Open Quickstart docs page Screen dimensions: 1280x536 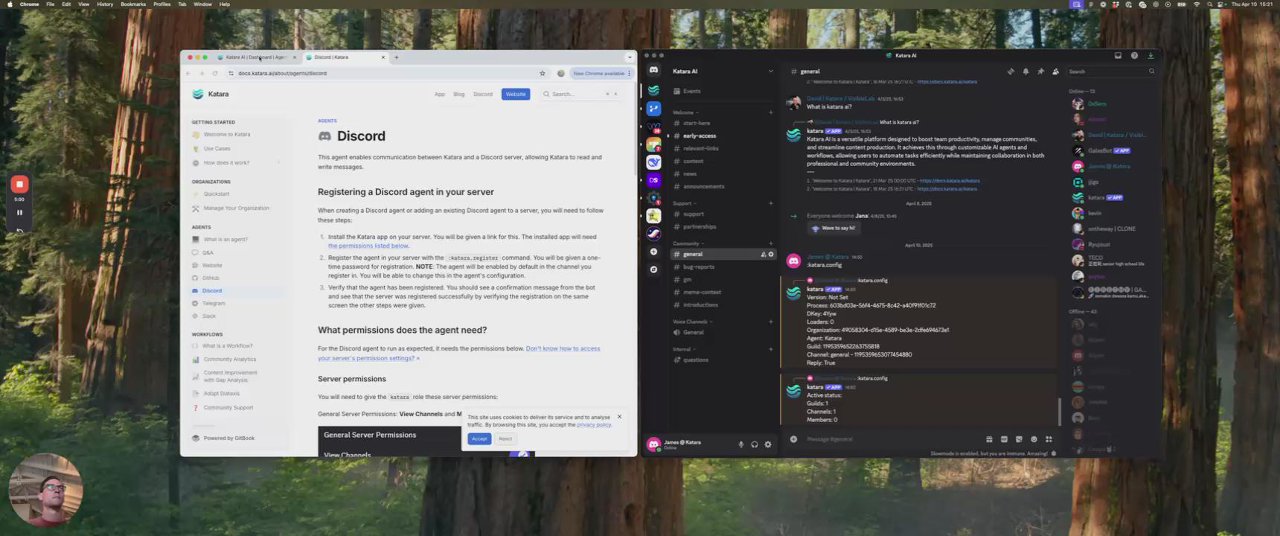point(217,194)
